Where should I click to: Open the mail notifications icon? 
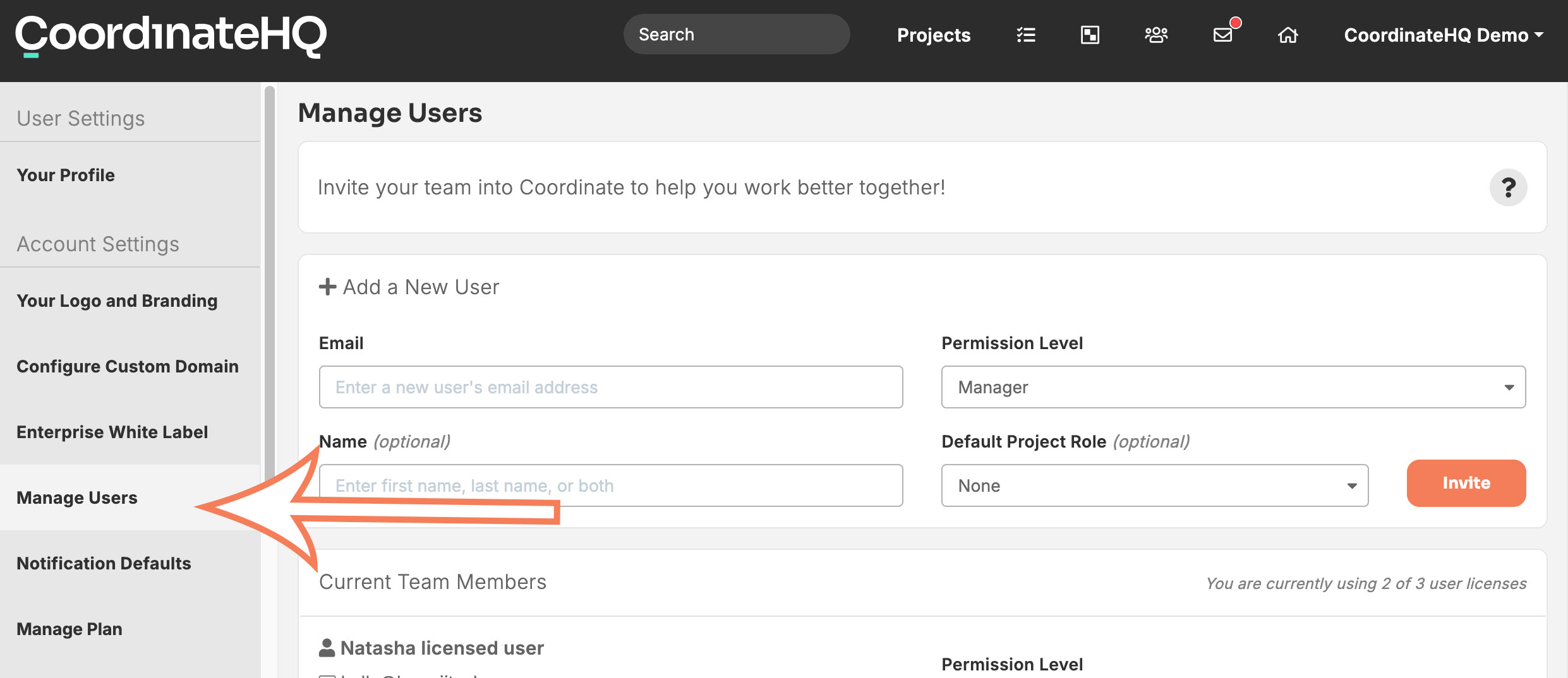tap(1224, 35)
